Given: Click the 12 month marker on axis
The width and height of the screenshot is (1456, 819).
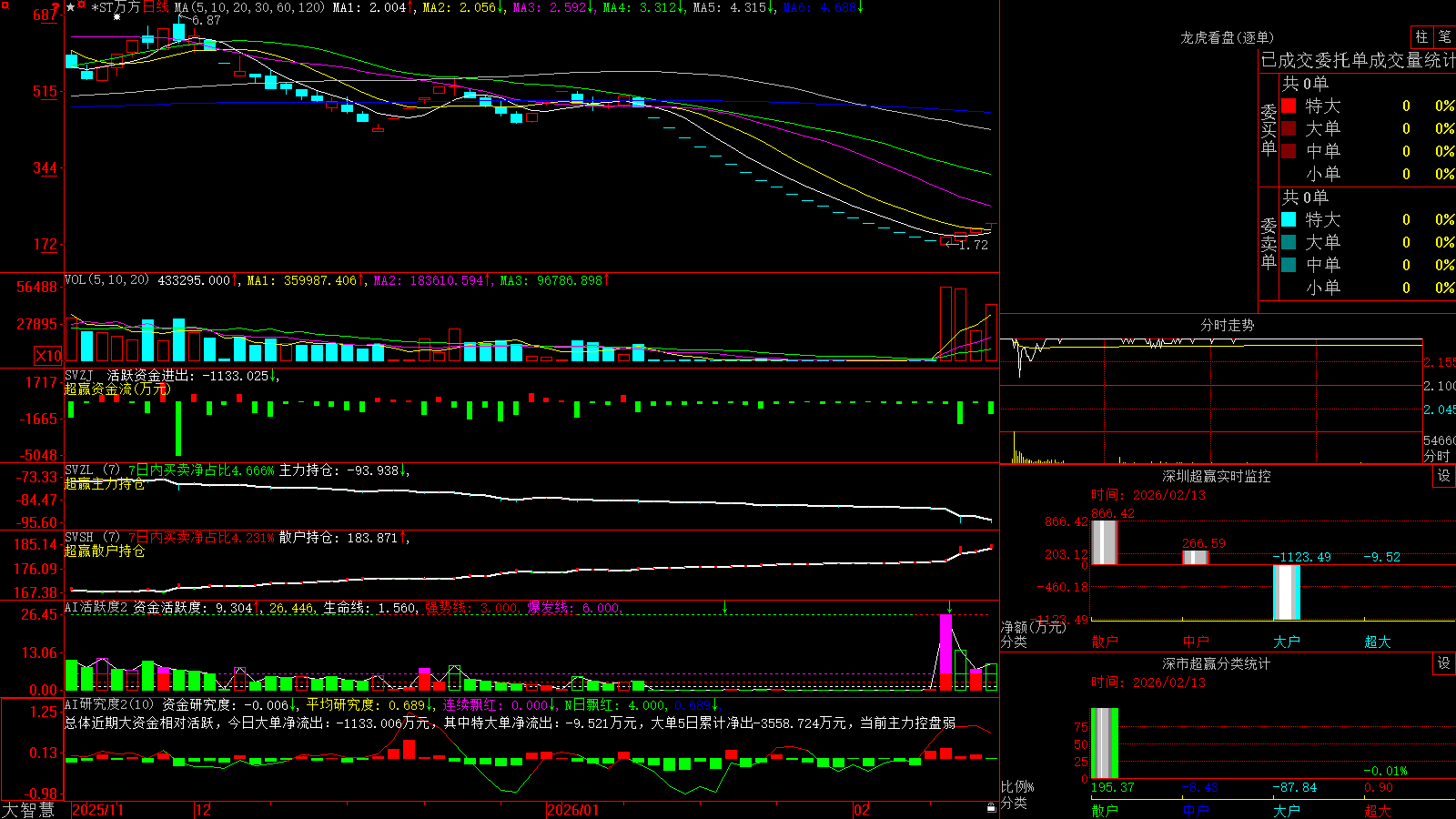Looking at the screenshot, I should (x=204, y=810).
